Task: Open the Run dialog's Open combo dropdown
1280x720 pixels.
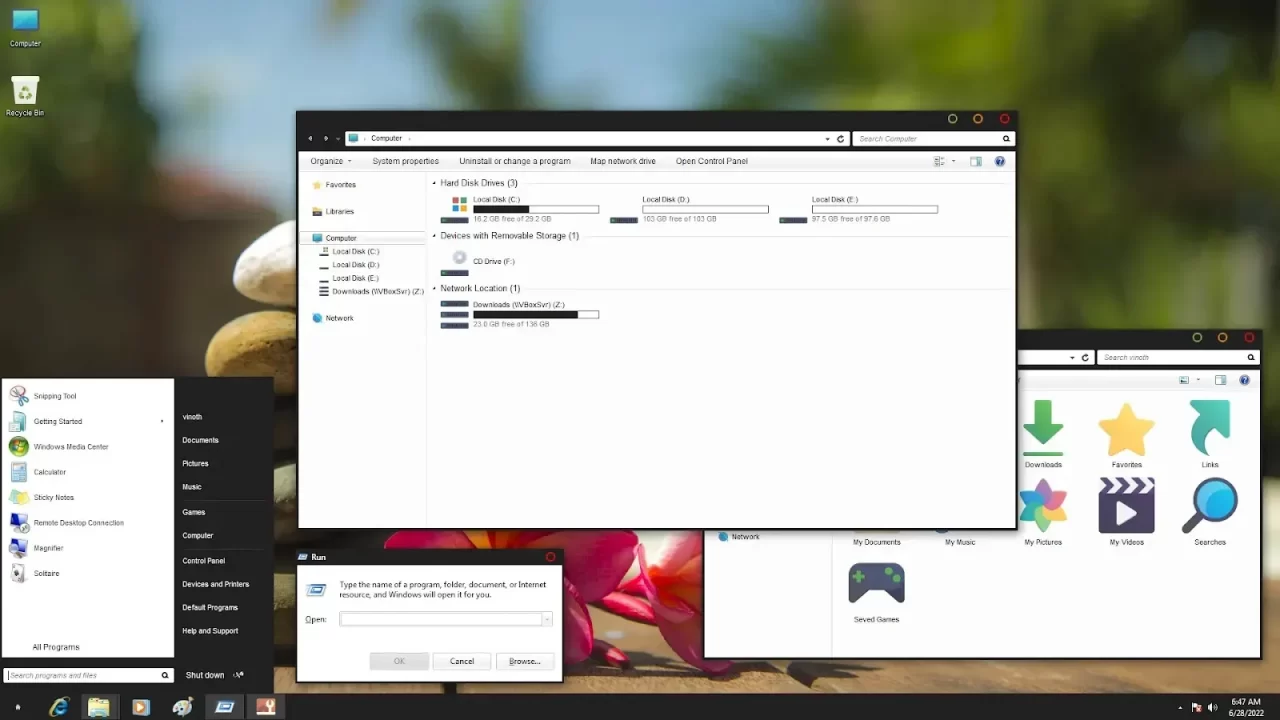Action: click(x=547, y=620)
